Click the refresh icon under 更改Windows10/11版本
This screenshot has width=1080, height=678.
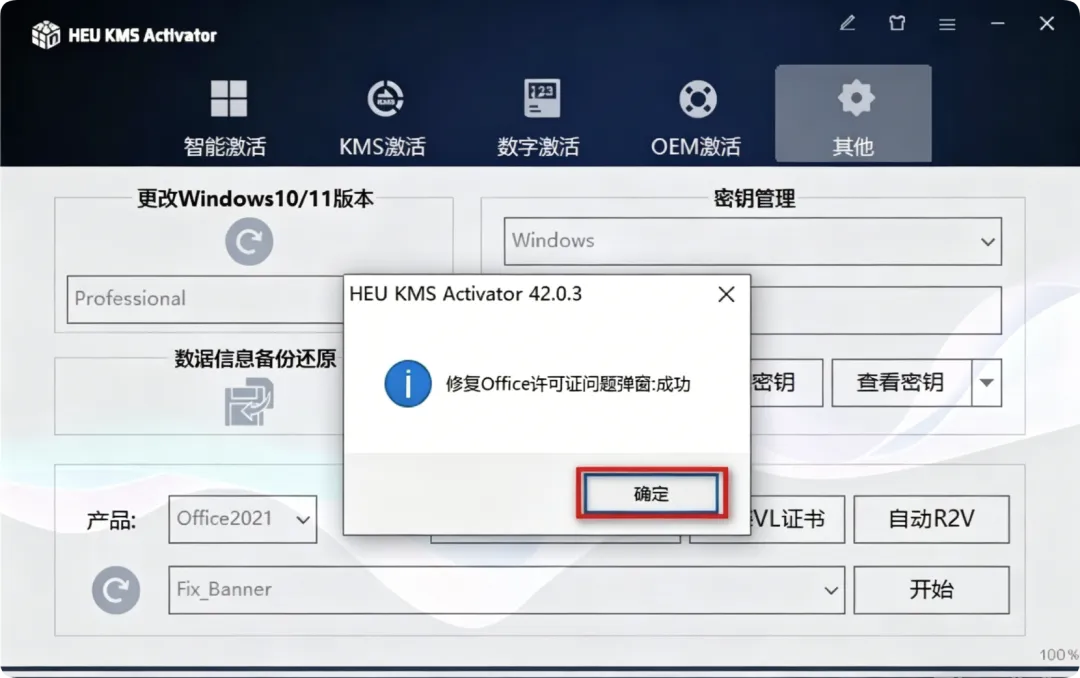click(x=249, y=241)
